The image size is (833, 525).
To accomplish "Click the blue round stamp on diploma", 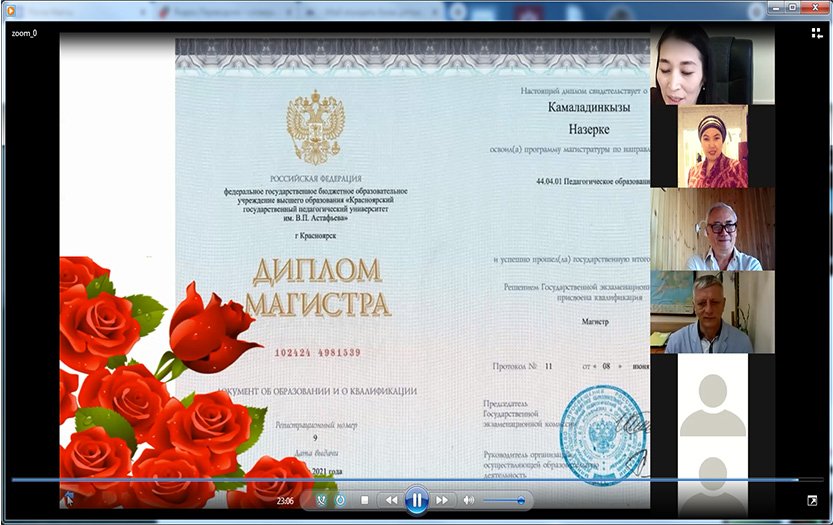I will tap(604, 436).
